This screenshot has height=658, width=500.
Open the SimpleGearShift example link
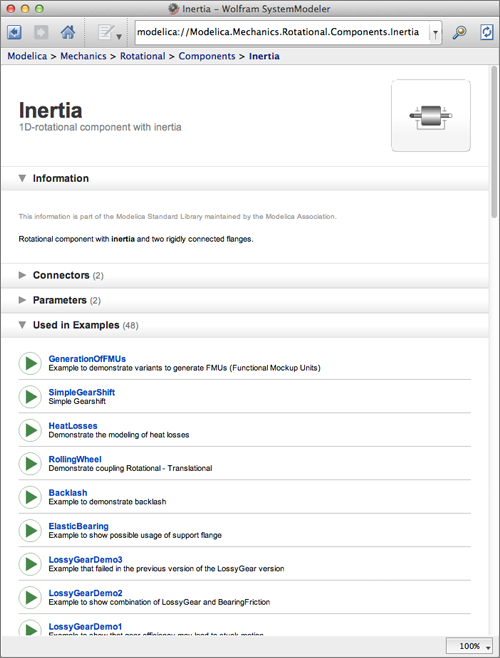pyautogui.click(x=81, y=392)
